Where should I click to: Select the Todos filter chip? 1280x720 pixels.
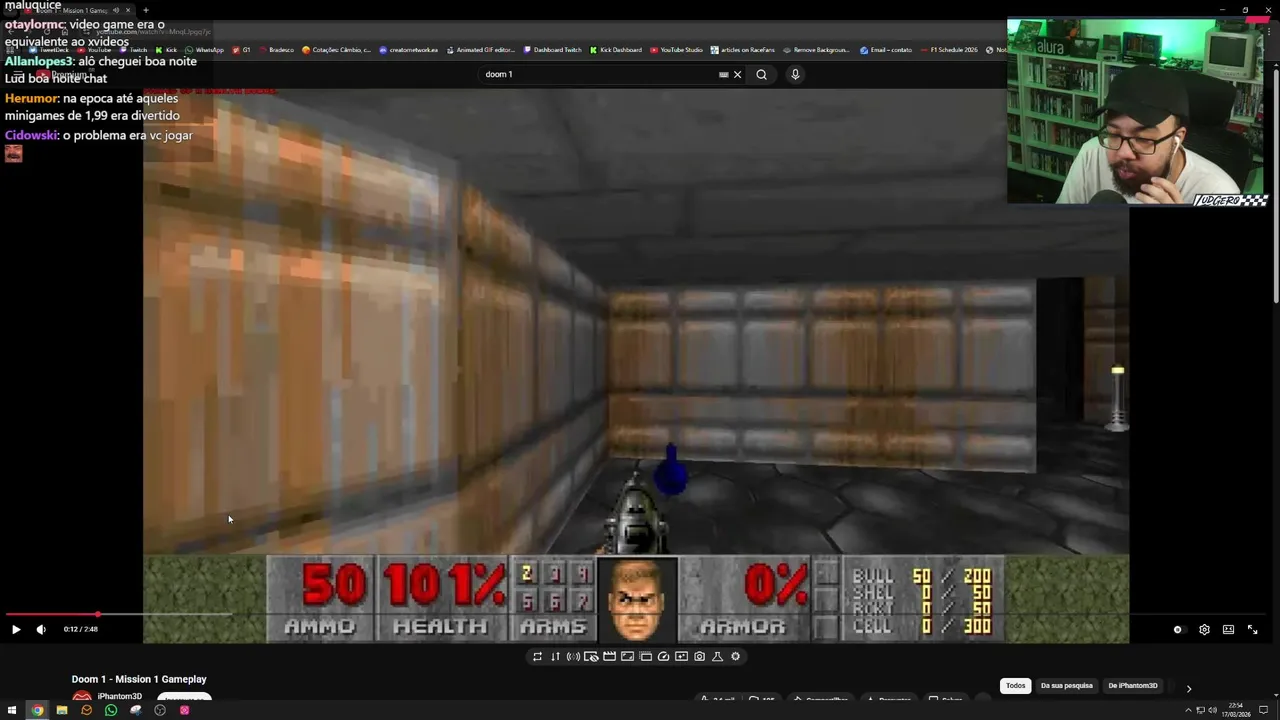point(1015,686)
